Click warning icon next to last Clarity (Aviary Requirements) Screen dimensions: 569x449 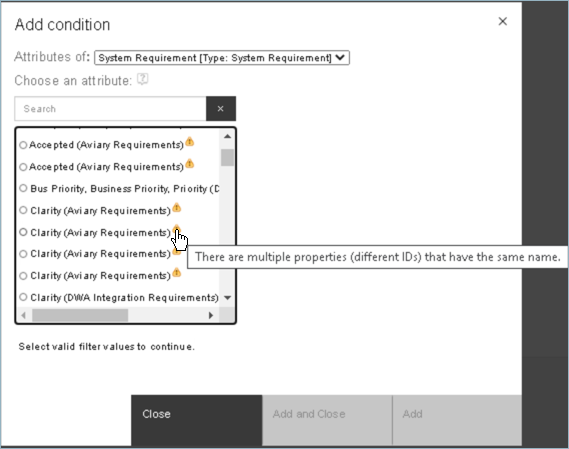click(x=176, y=272)
